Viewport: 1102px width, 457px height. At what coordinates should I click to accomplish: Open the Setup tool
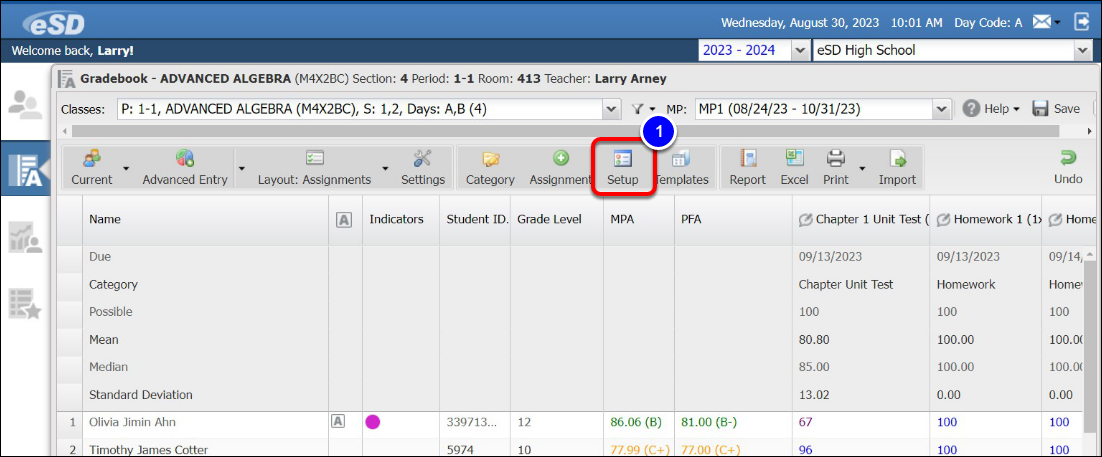623,168
